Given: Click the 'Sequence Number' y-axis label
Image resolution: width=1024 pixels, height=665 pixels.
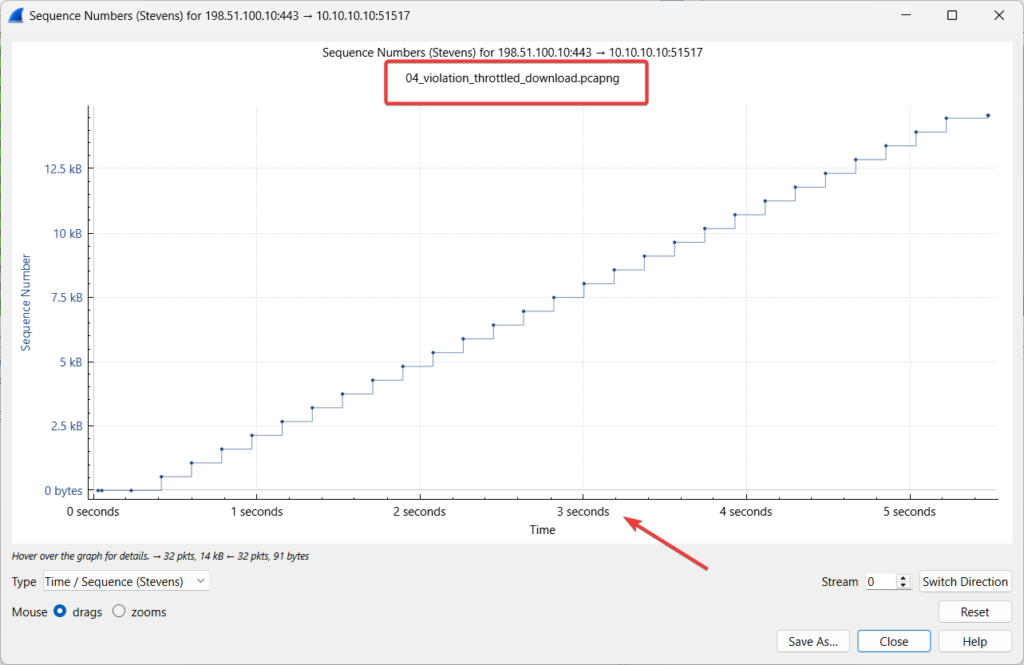Looking at the screenshot, I should 27,302.
